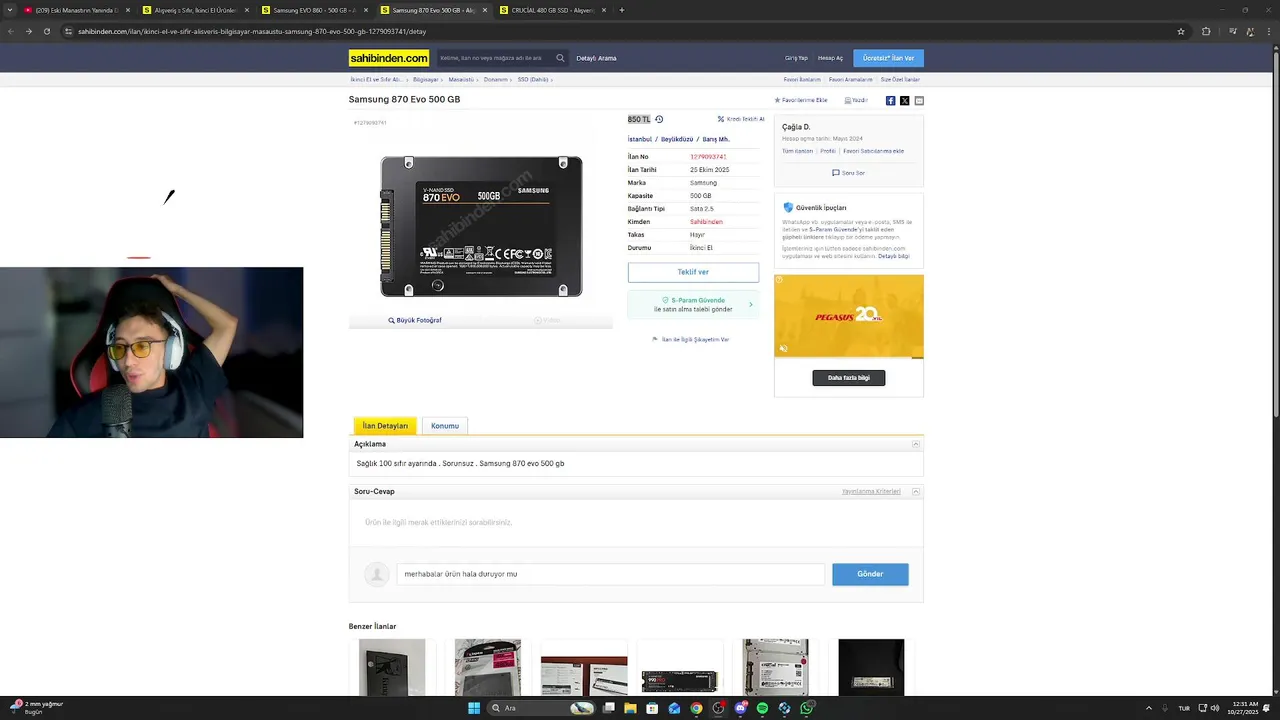Collapse the Soru-Cevap section
1280x720 pixels.
click(916, 492)
